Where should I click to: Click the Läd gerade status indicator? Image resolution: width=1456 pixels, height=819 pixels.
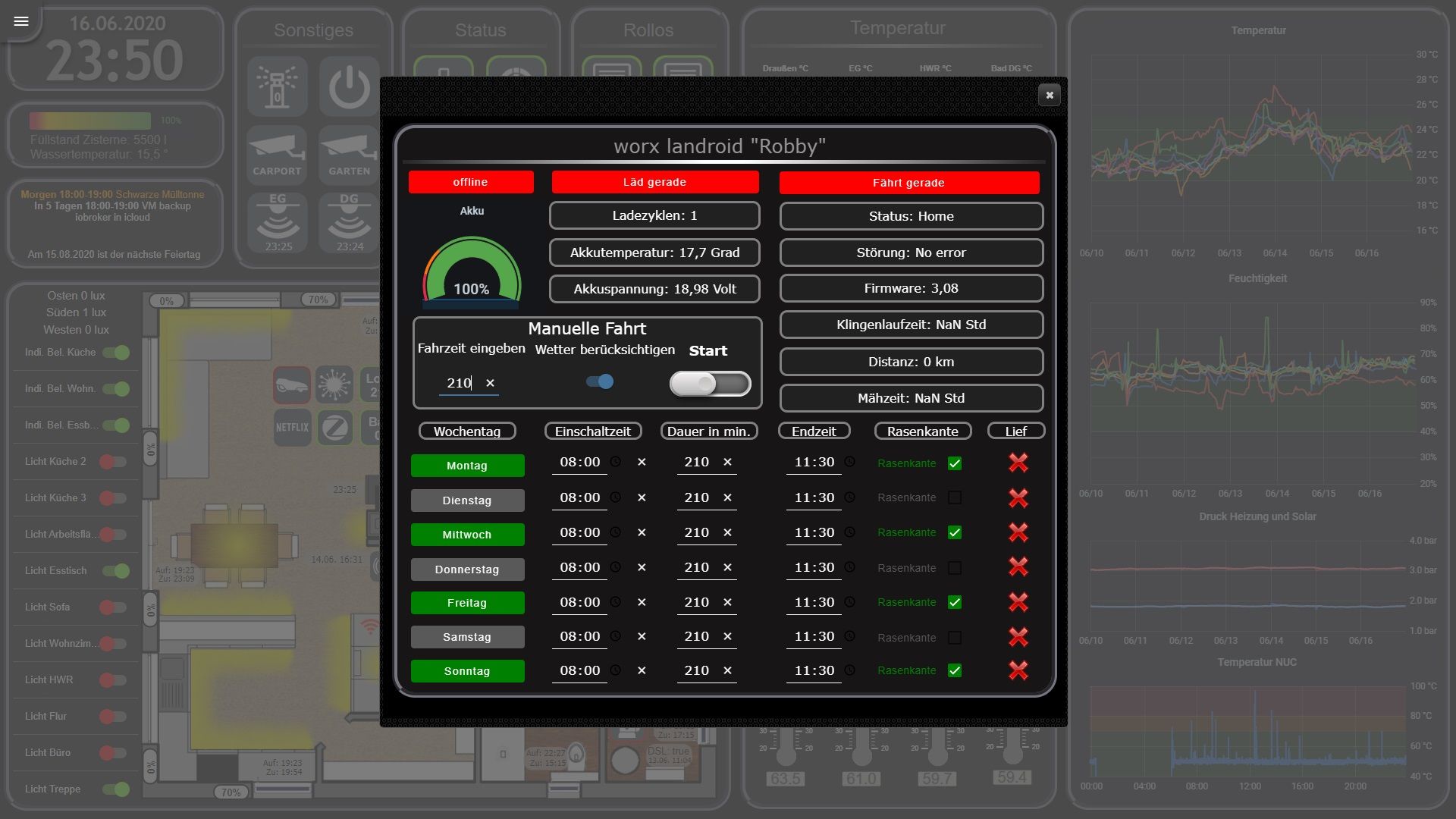pos(655,182)
